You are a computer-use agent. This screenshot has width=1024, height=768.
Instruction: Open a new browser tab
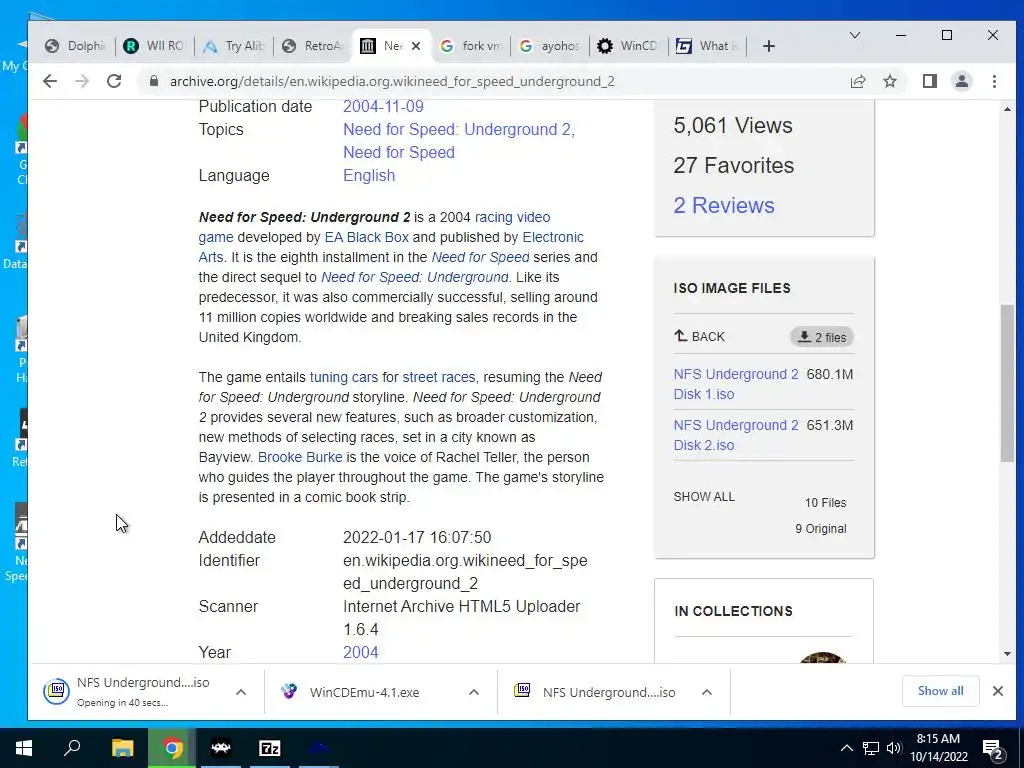[769, 46]
